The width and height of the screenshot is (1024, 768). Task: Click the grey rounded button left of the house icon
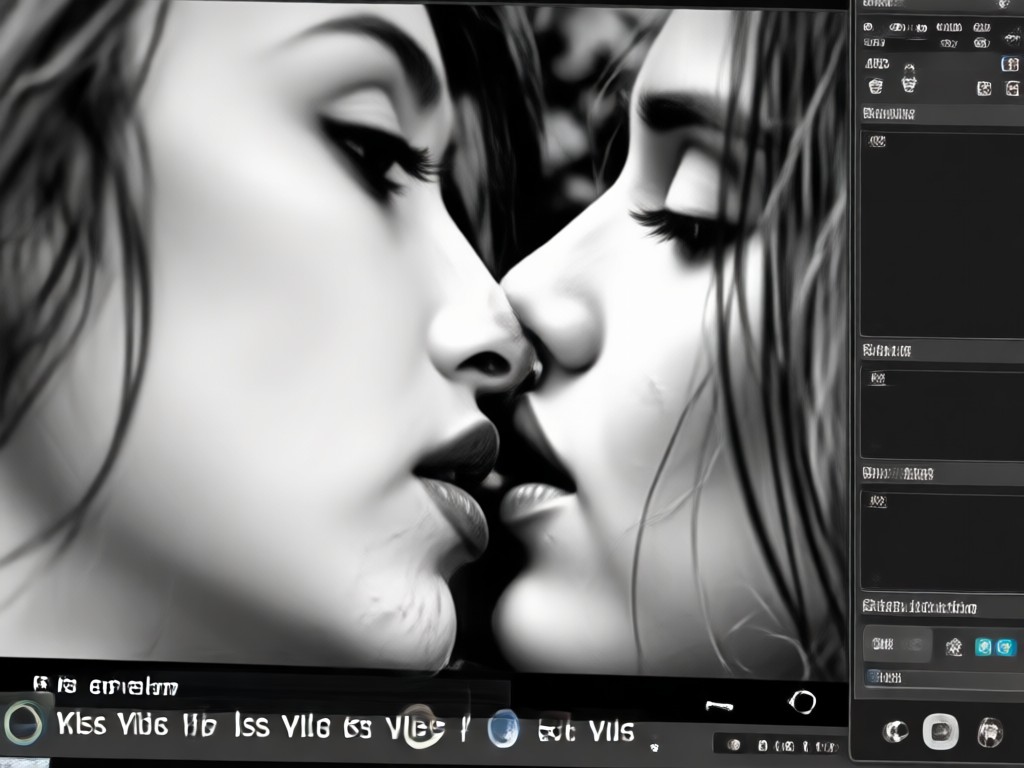click(897, 645)
